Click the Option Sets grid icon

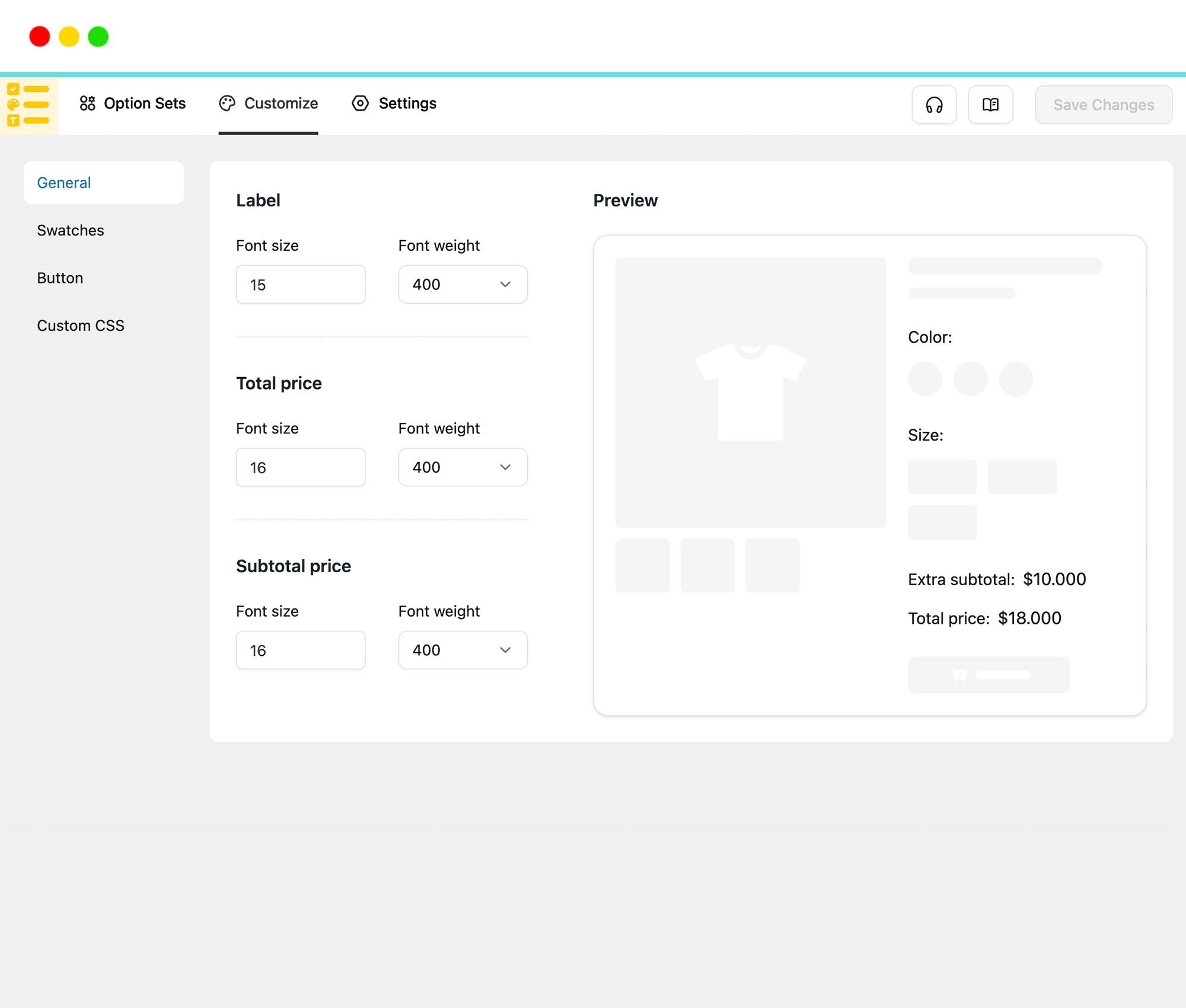tap(87, 104)
